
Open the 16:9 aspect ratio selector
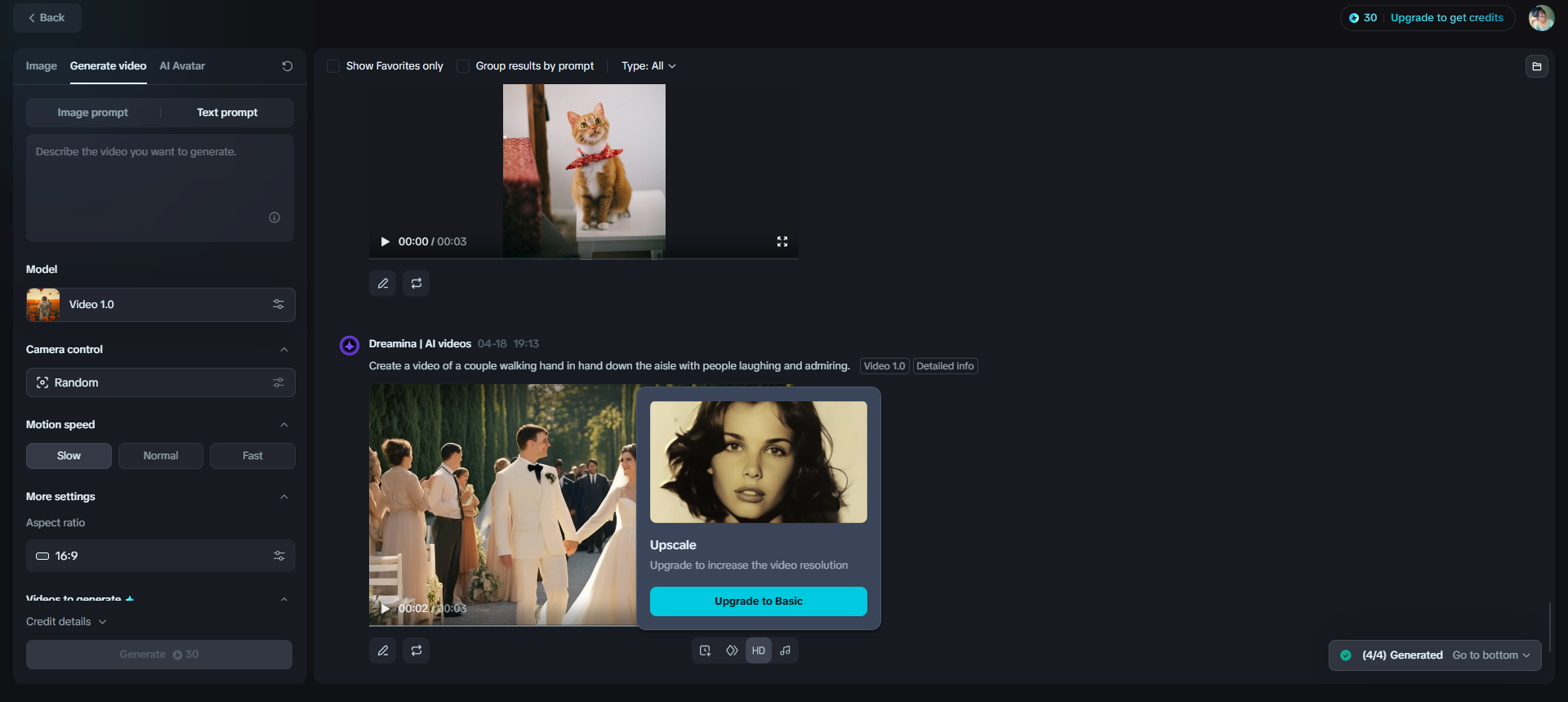(161, 556)
